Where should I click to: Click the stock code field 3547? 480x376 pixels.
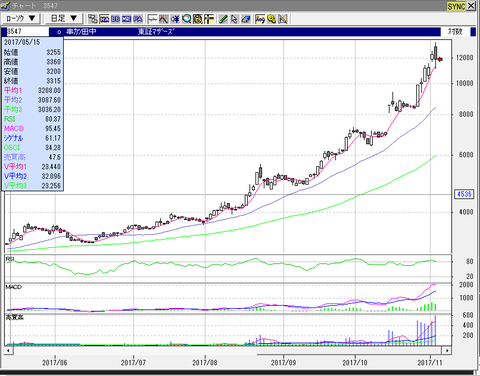(27, 32)
